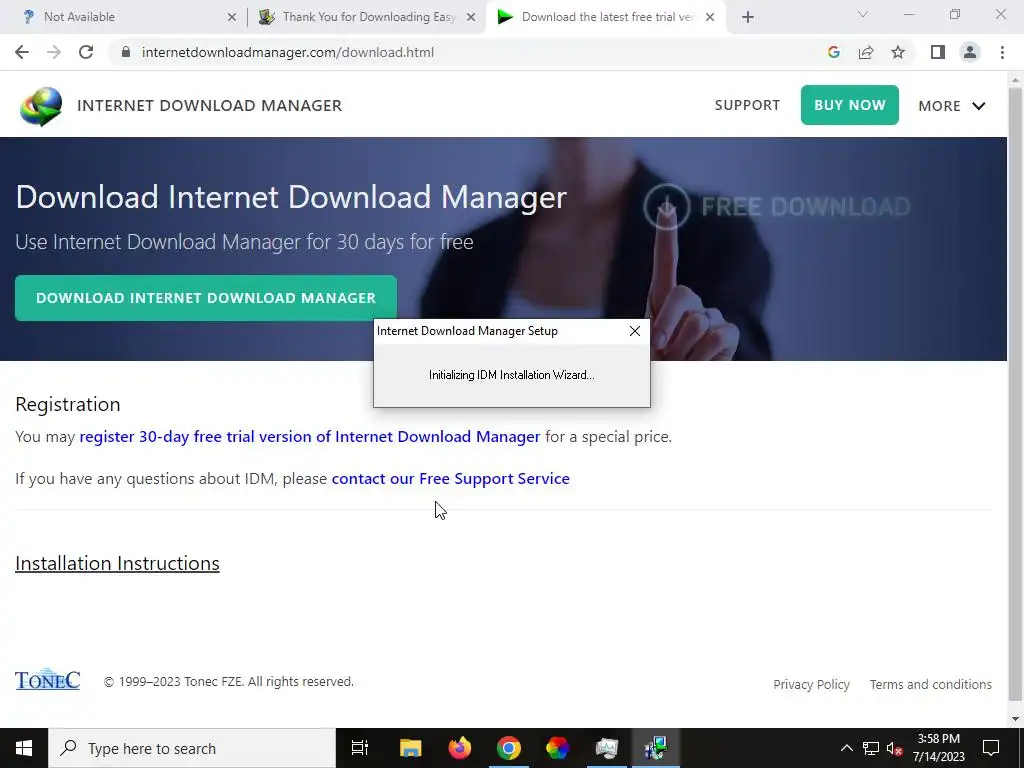Click the address bar URL

click(x=287, y=52)
